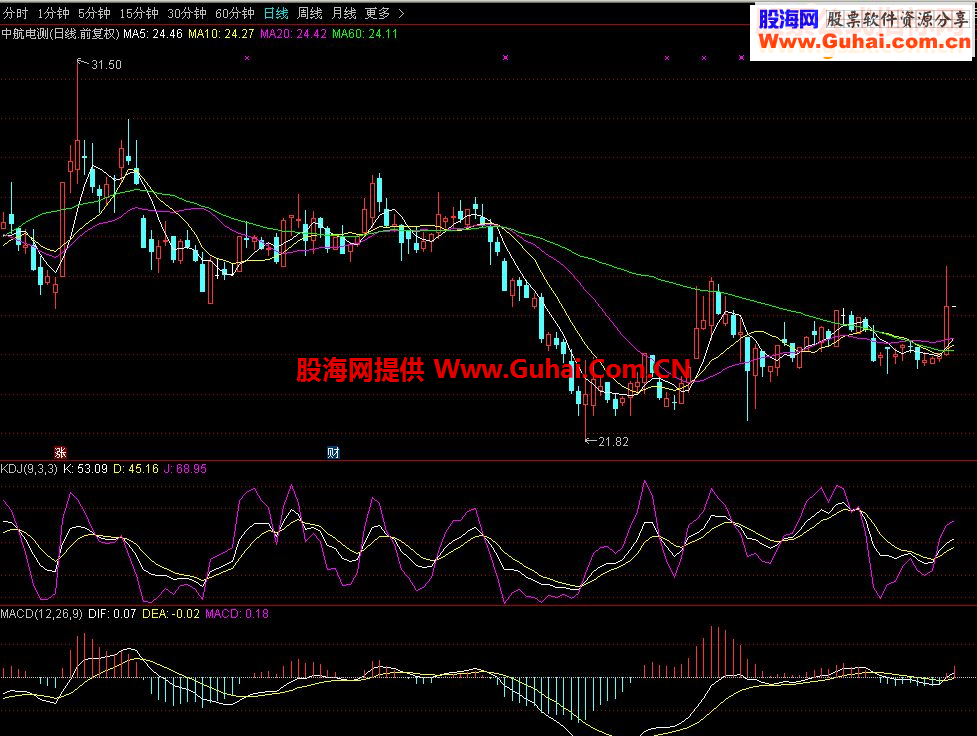Click the K: 53.09 value

85,469
